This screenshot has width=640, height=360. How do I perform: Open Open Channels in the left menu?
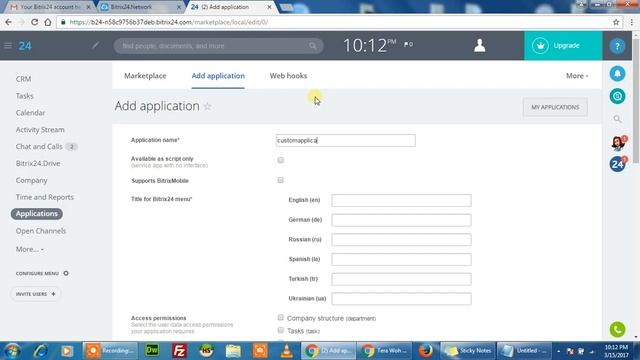coord(41,231)
